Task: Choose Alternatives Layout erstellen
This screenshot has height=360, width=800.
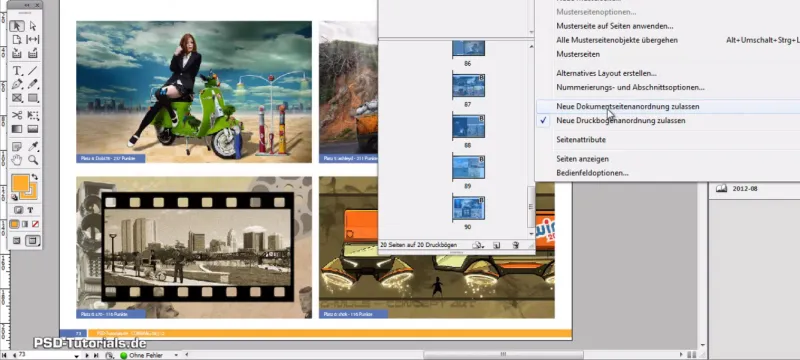Action: point(606,73)
